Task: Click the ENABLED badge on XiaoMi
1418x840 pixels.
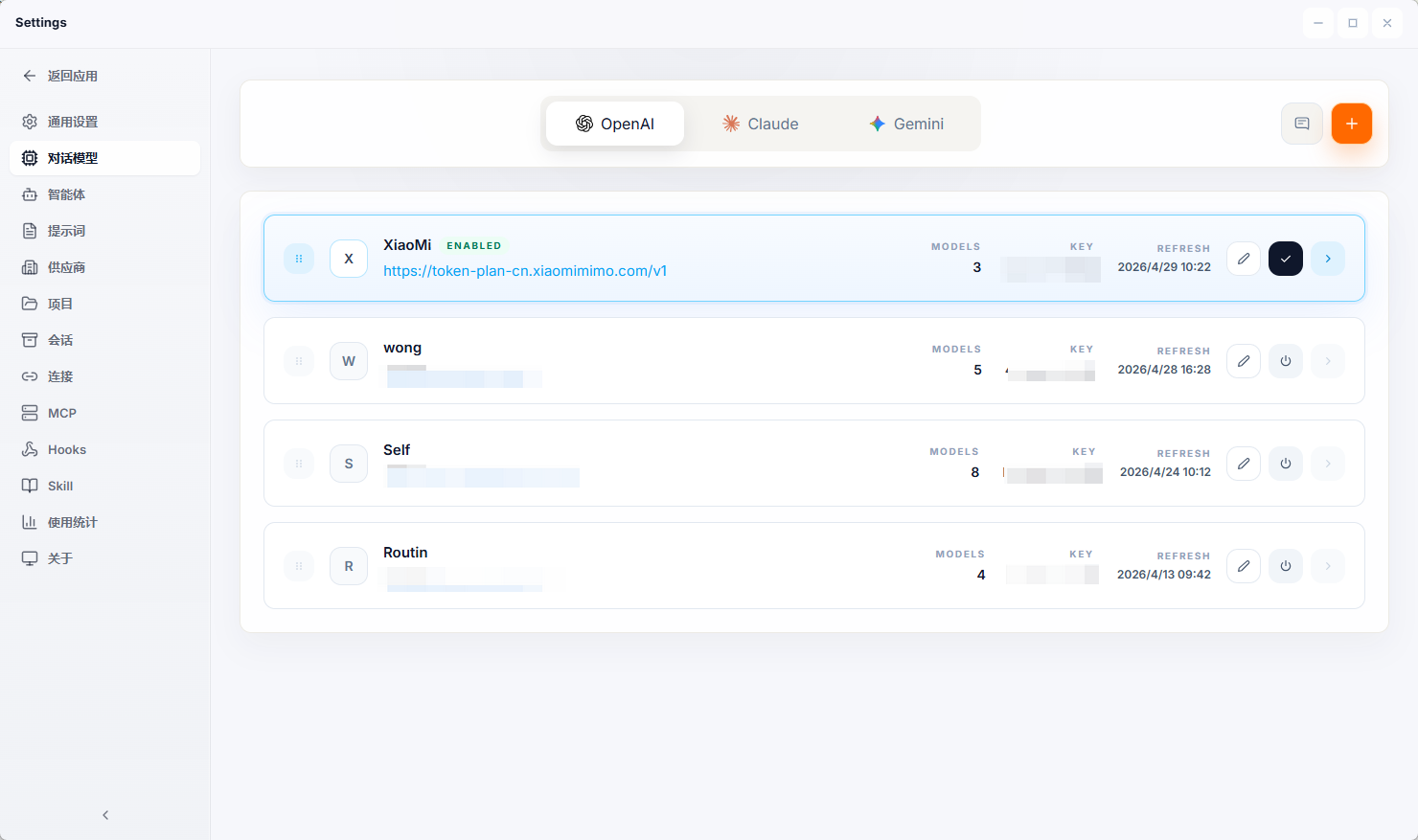Action: coord(474,246)
